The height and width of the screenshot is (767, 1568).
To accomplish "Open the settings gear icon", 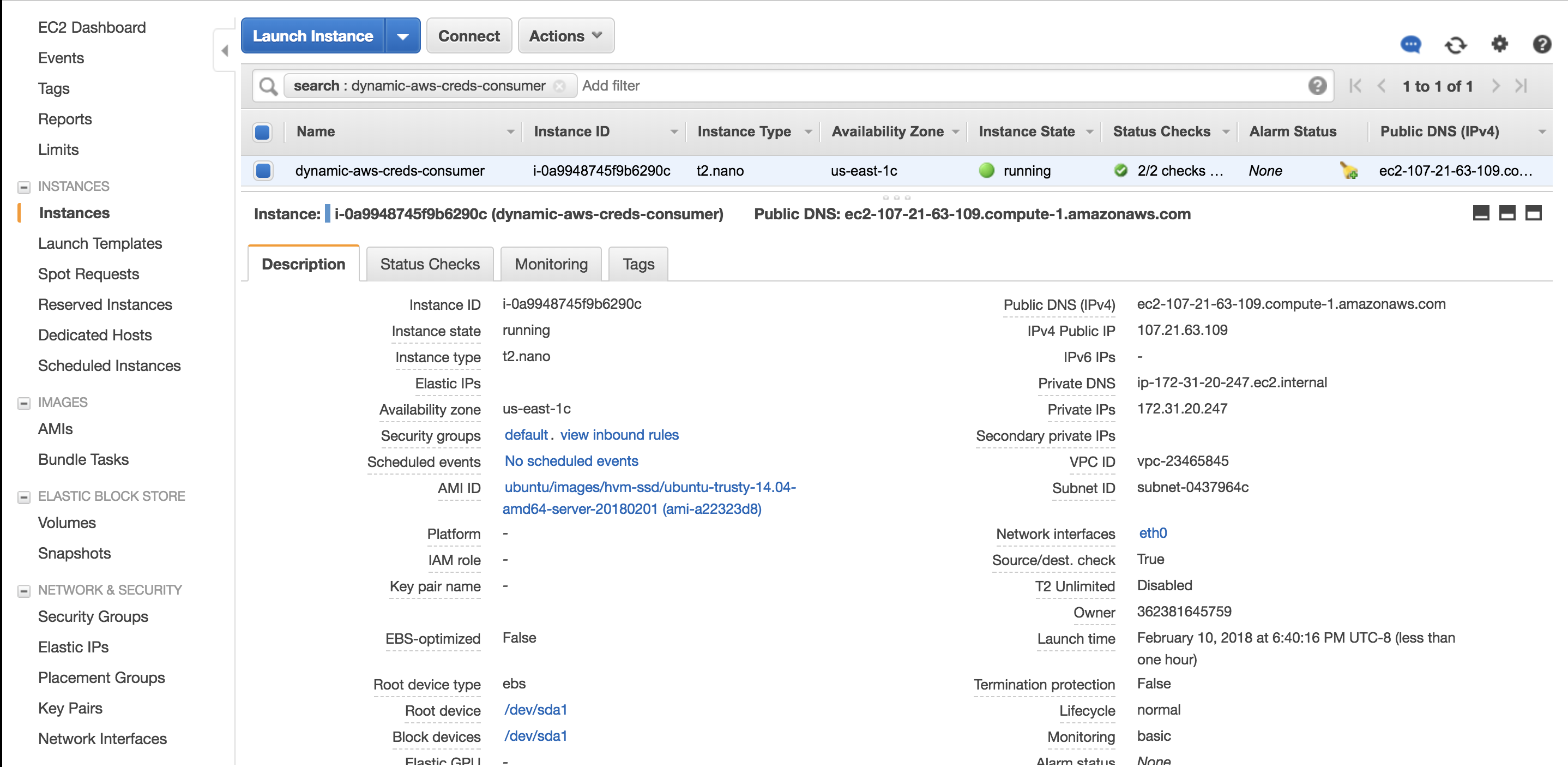I will point(1499,44).
